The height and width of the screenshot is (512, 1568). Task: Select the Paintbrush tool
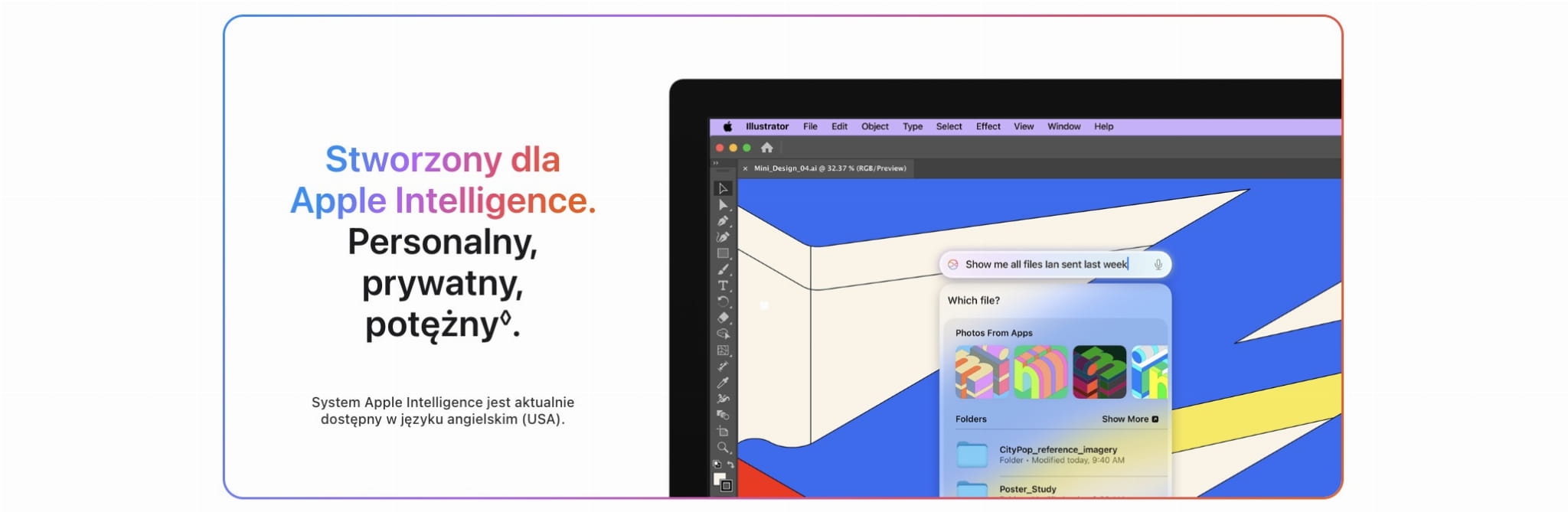[x=723, y=269]
